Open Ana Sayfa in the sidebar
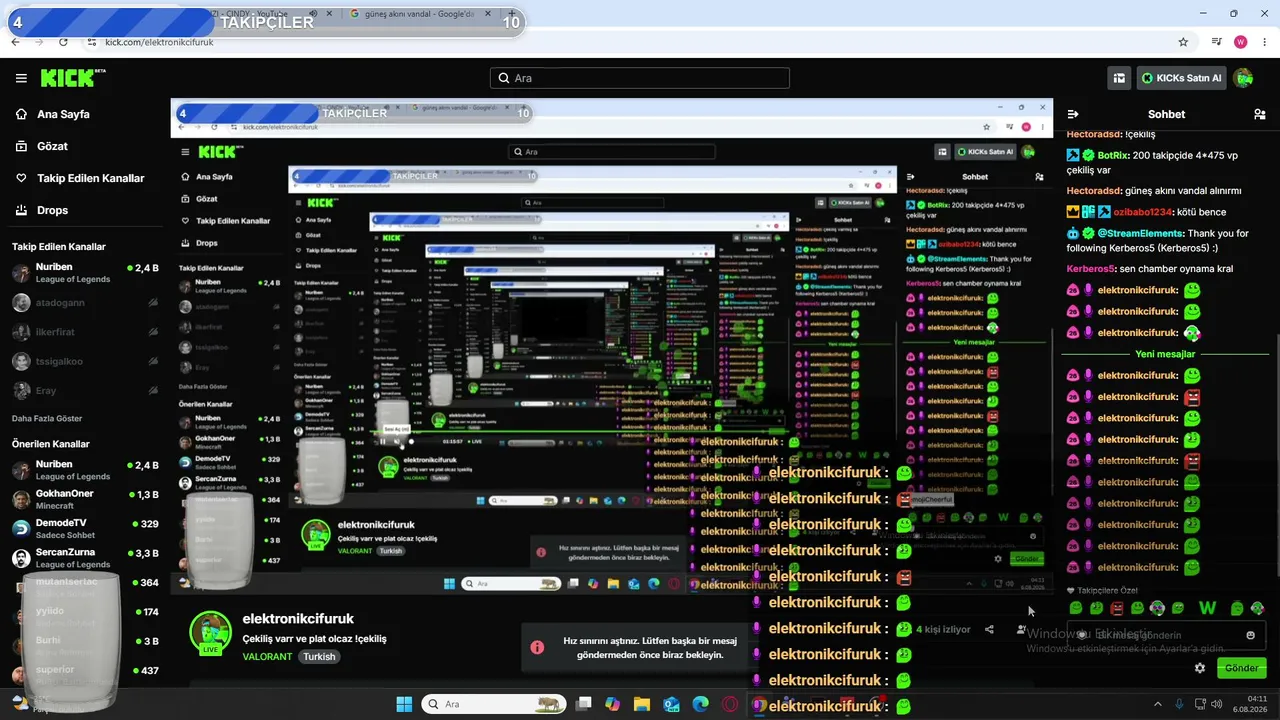Screen dimensions: 1280x720 pos(63,114)
